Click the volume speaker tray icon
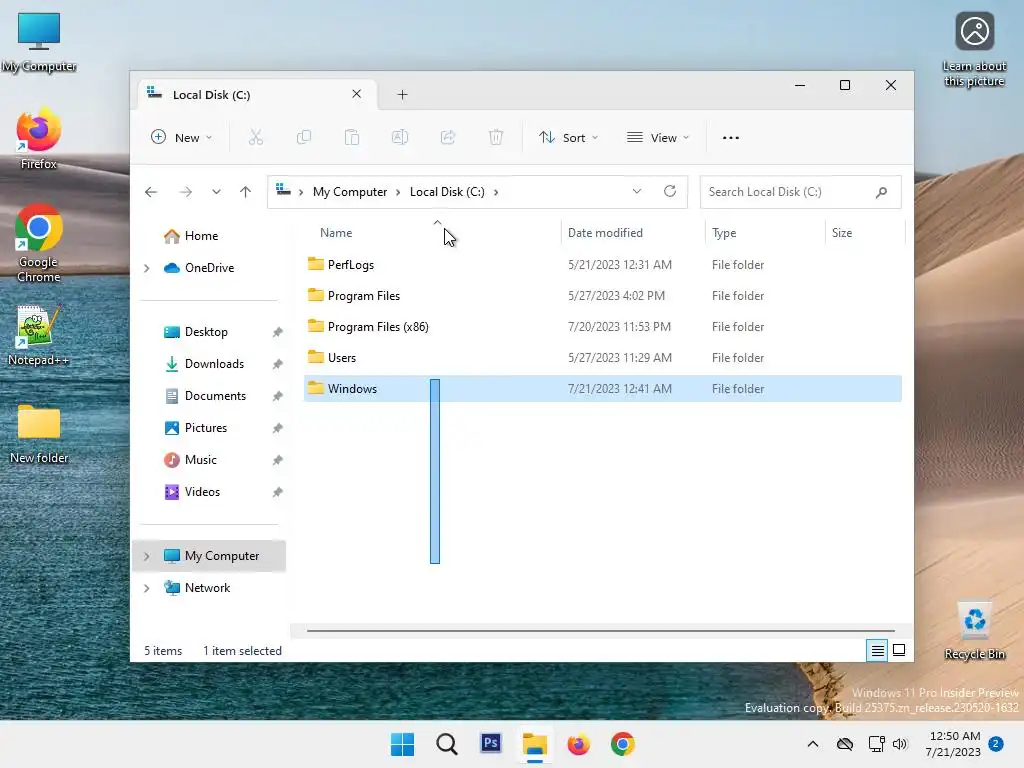Viewport: 1024px width, 768px height. (900, 744)
